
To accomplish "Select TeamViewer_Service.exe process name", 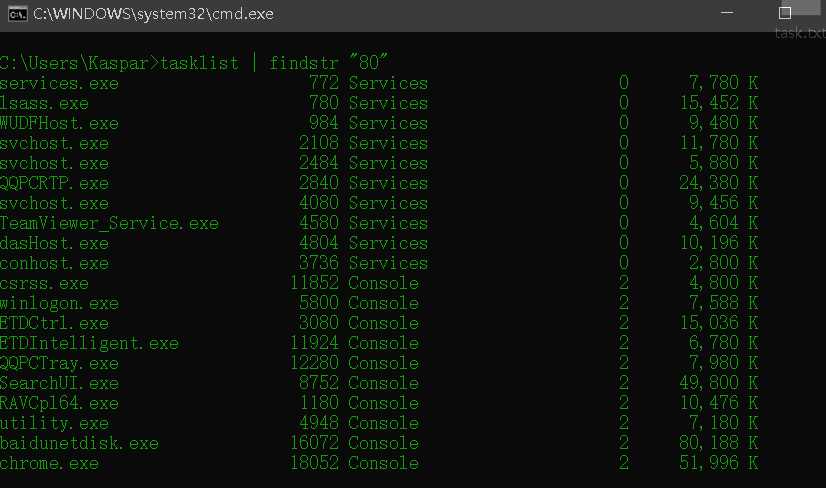I will (x=110, y=223).
